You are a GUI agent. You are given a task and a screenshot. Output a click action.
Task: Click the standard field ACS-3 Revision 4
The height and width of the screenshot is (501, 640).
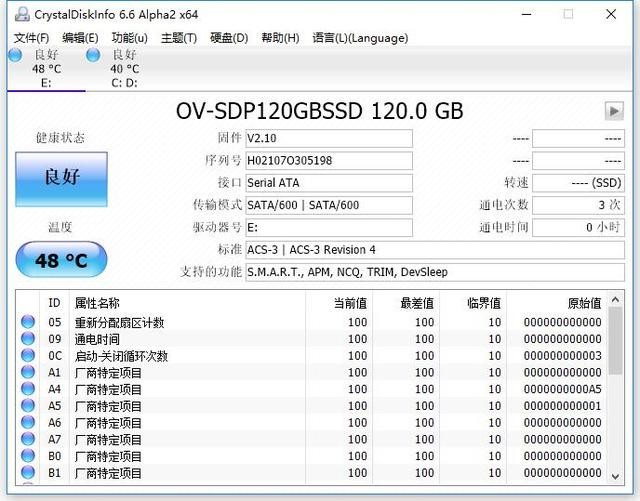coord(435,249)
